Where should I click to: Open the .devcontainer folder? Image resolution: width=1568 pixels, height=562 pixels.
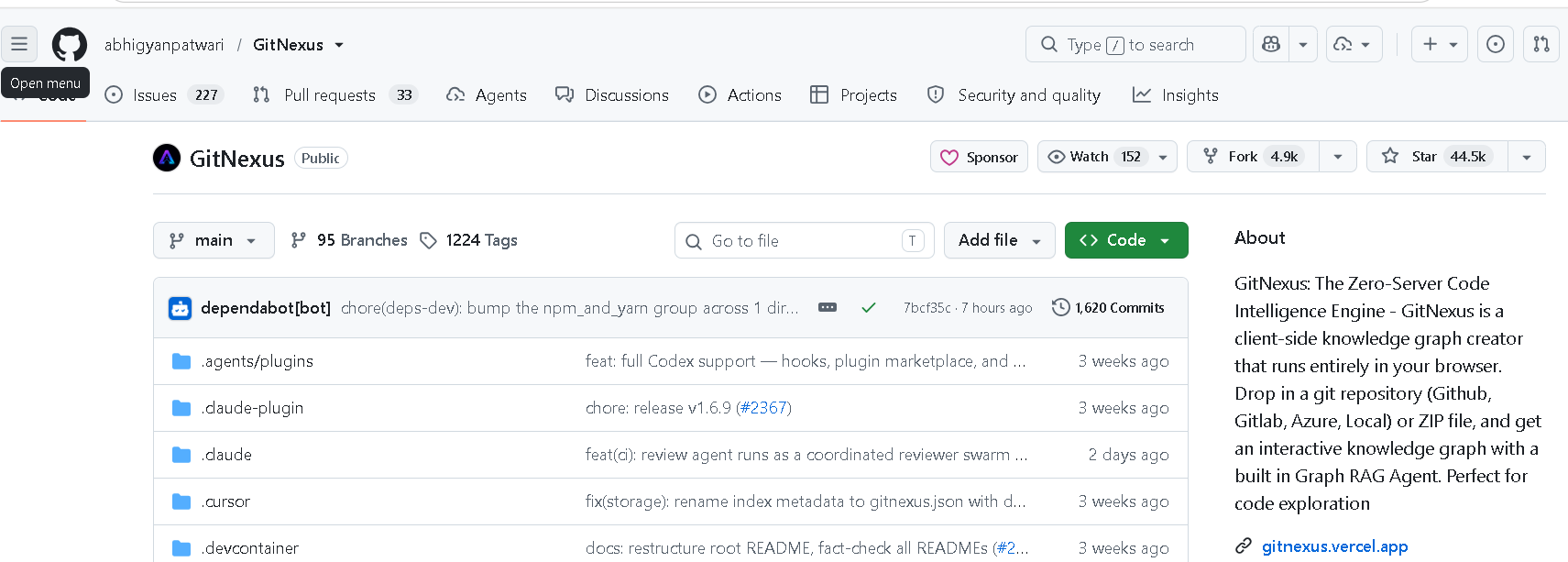pyautogui.click(x=250, y=548)
